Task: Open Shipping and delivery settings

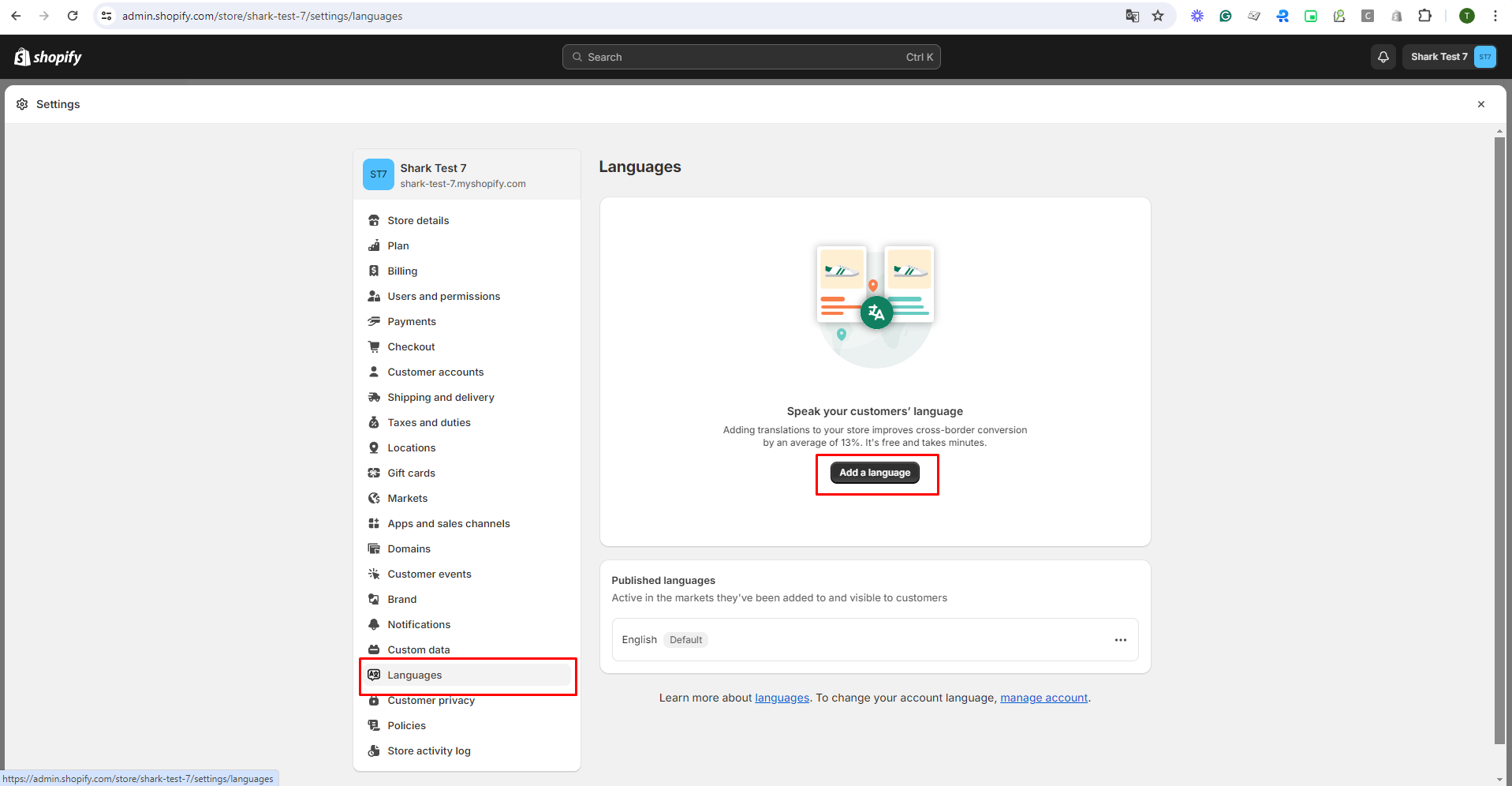Action: tap(441, 397)
